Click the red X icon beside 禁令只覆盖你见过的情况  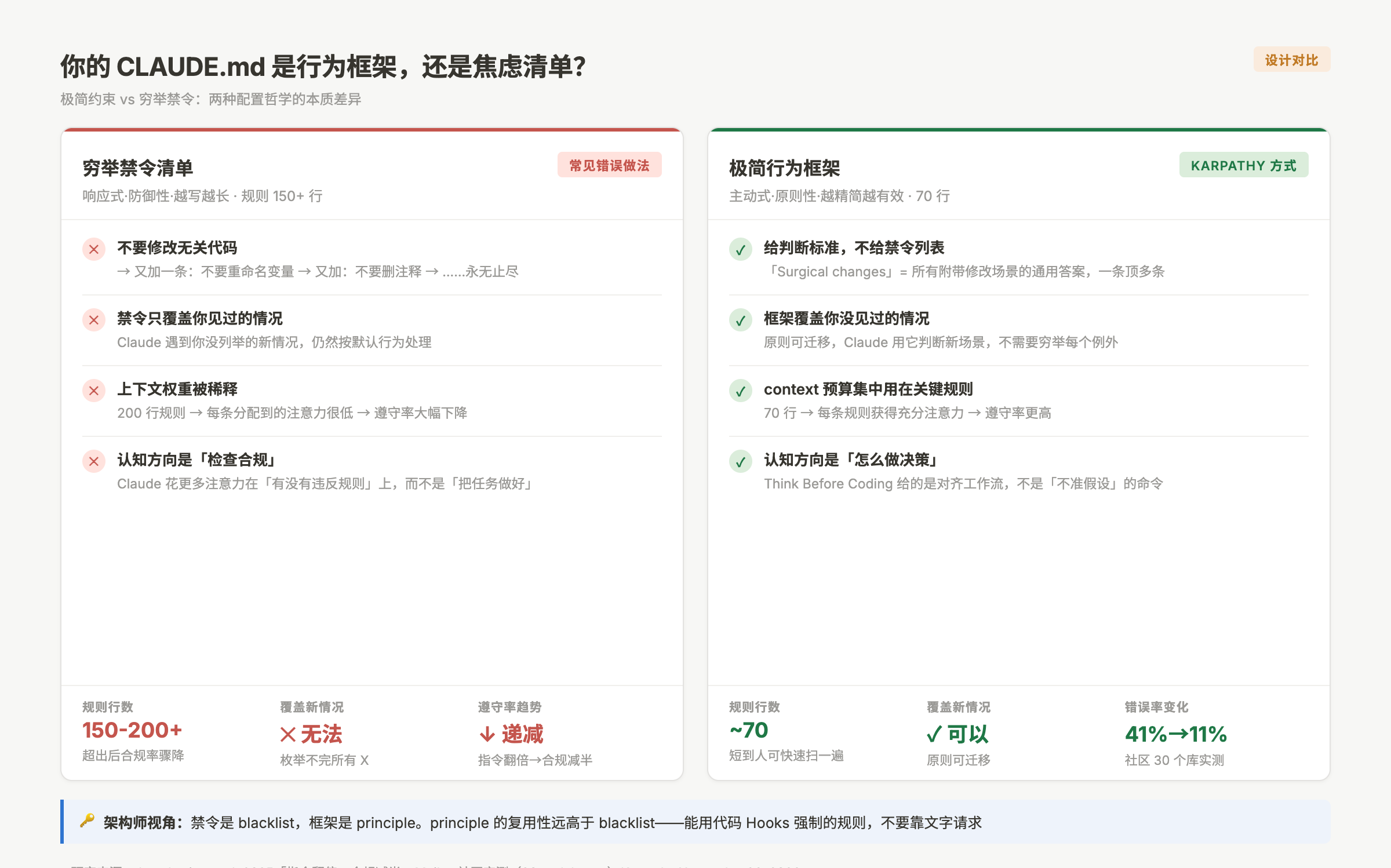point(94,320)
